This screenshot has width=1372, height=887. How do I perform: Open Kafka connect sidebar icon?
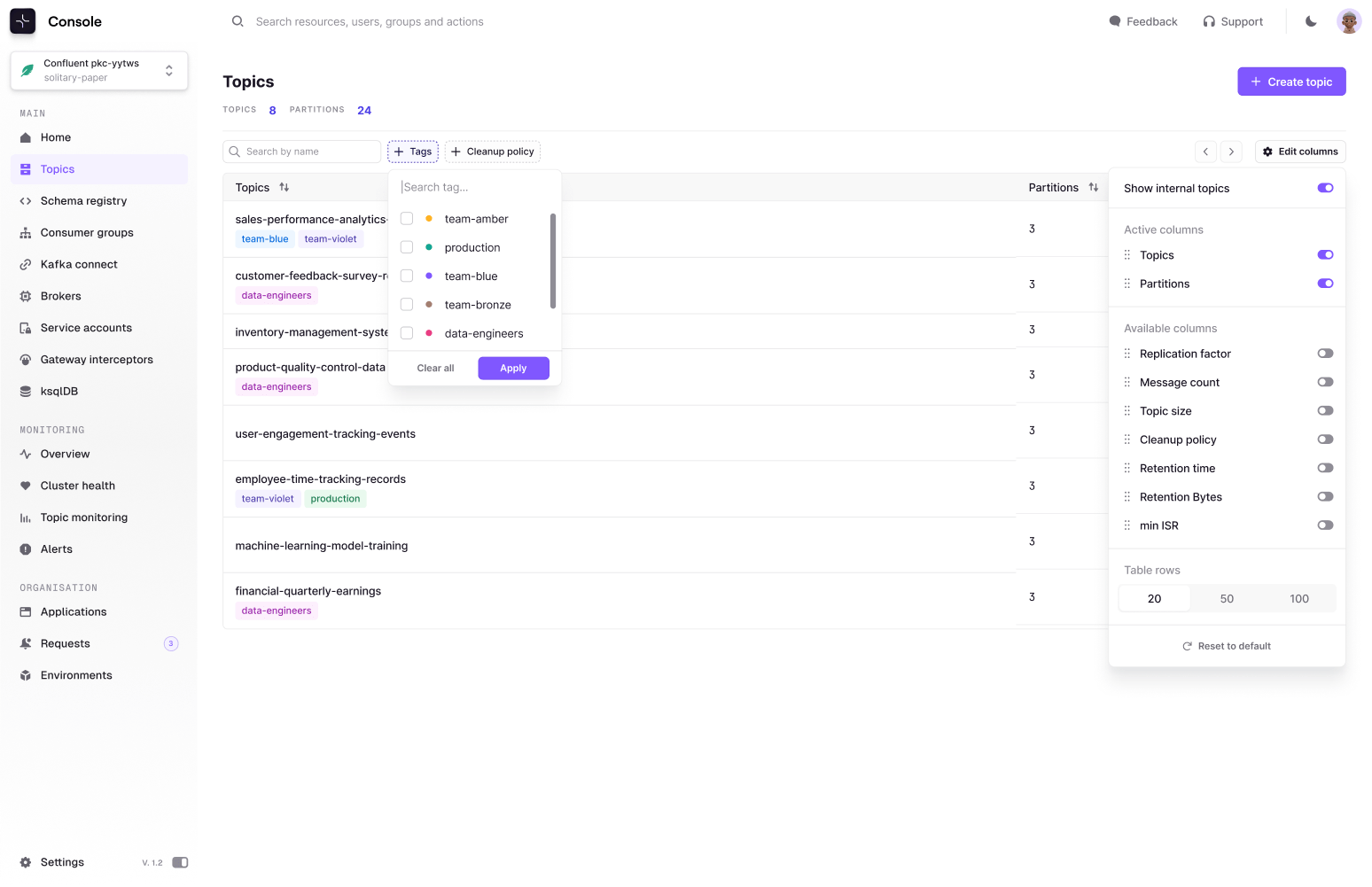pyautogui.click(x=26, y=265)
